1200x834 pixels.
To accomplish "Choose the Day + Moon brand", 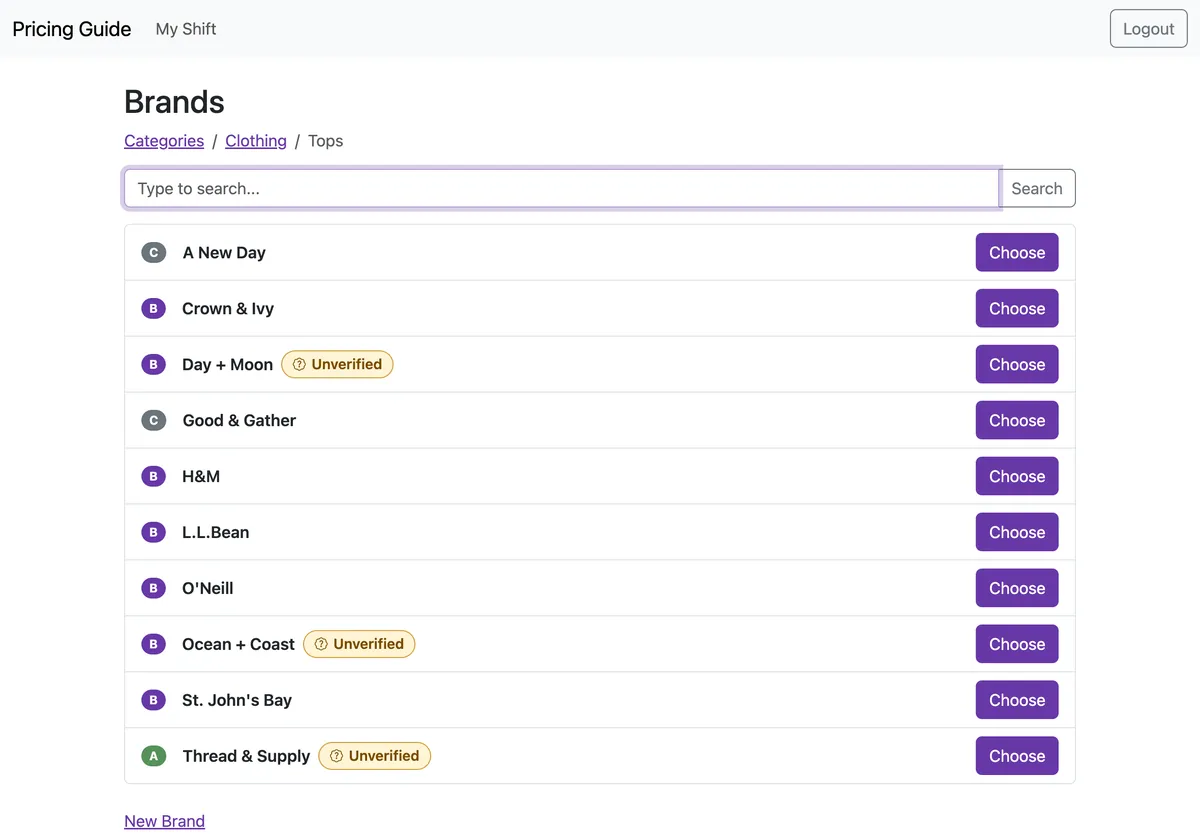I will [x=1017, y=365].
